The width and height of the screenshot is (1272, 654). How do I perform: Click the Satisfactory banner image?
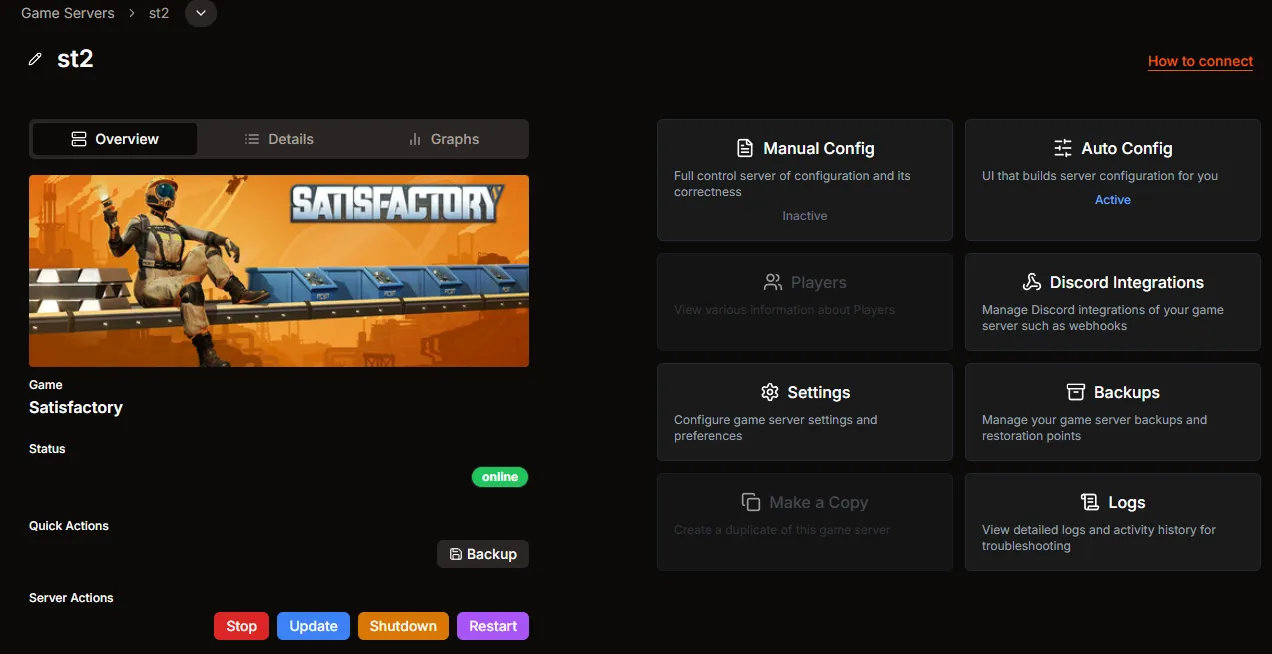pos(279,270)
